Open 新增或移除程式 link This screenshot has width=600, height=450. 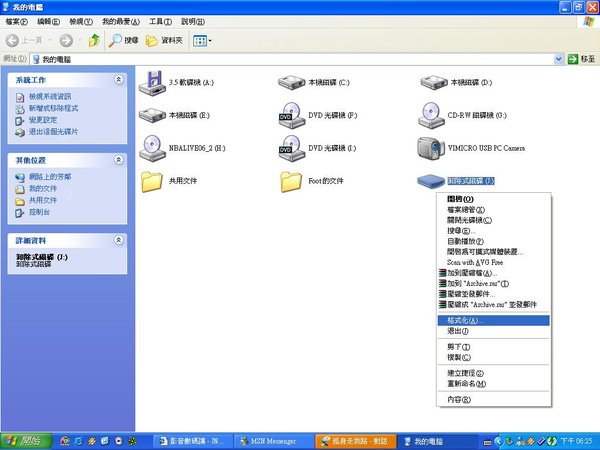click(x=53, y=108)
